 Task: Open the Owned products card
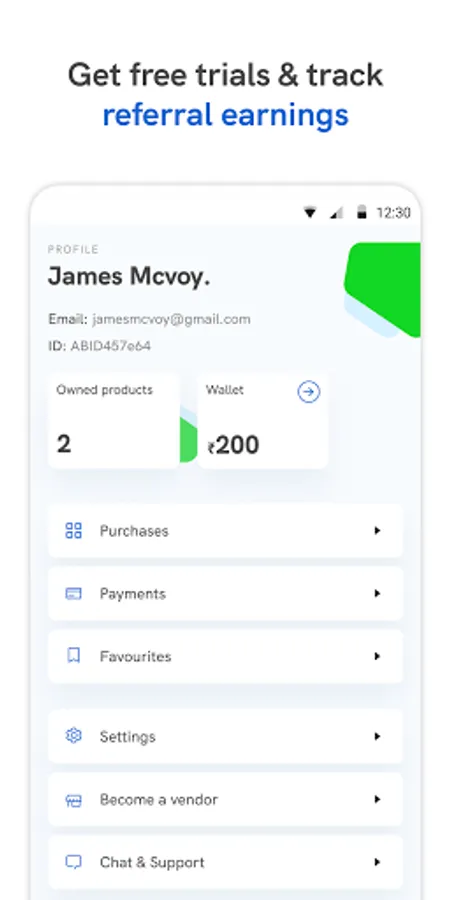pyautogui.click(x=114, y=420)
